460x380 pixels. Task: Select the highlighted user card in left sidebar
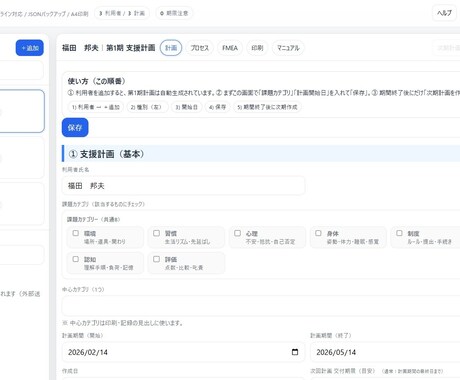(x=21, y=111)
